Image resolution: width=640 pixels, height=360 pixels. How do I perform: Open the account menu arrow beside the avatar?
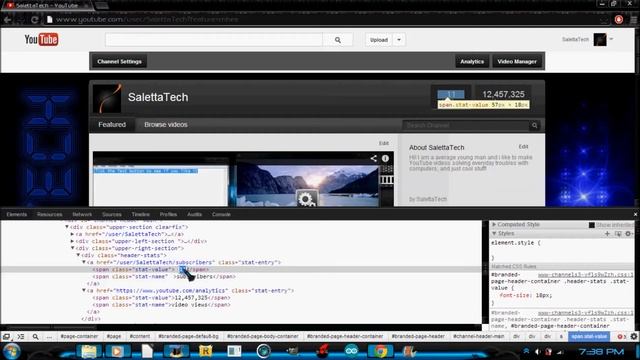(x=611, y=39)
